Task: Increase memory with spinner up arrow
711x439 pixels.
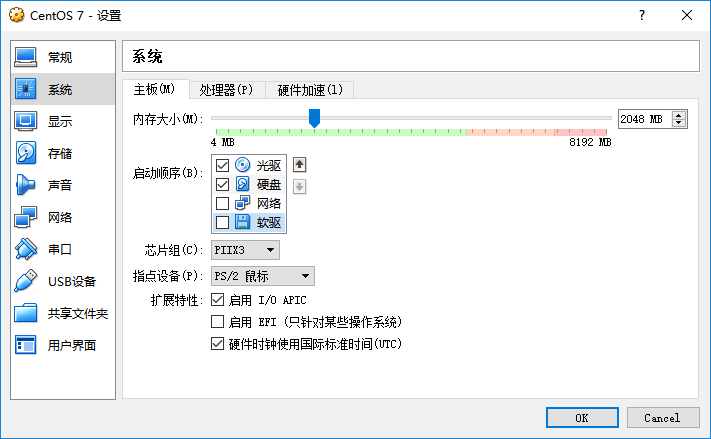Action: pos(678,115)
